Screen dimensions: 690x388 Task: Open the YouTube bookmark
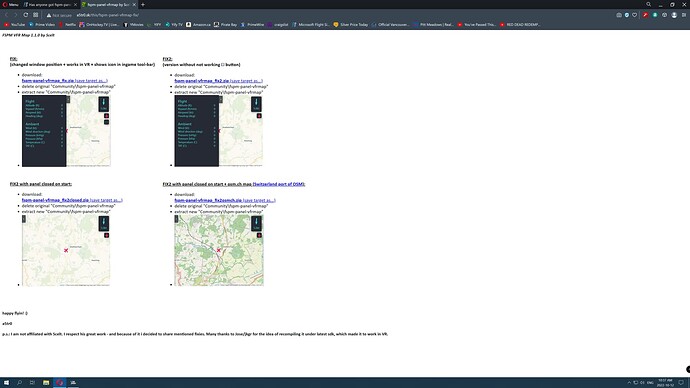tap(15, 25)
